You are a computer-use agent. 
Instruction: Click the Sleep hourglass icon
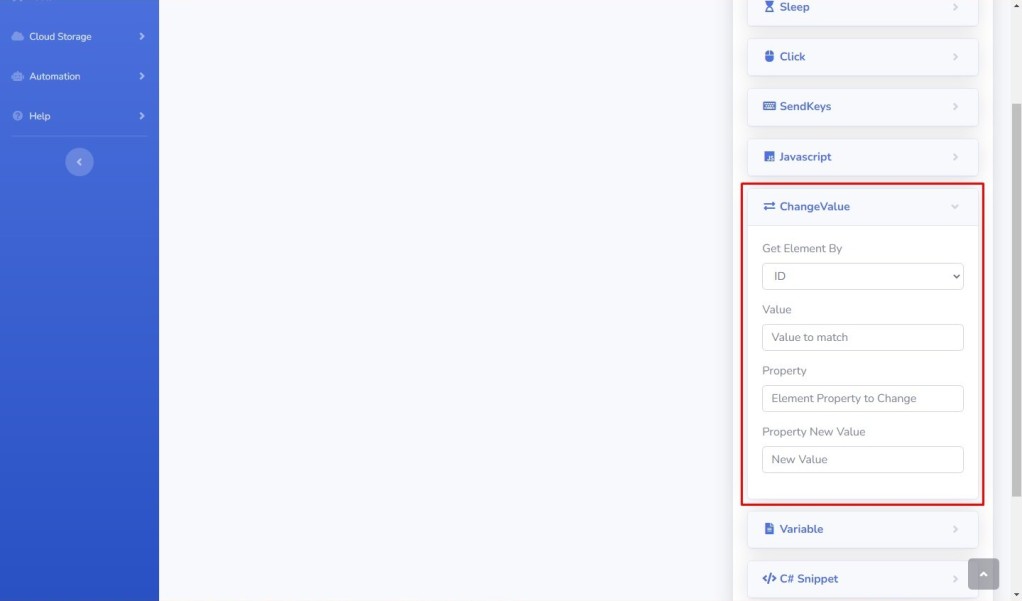769,7
